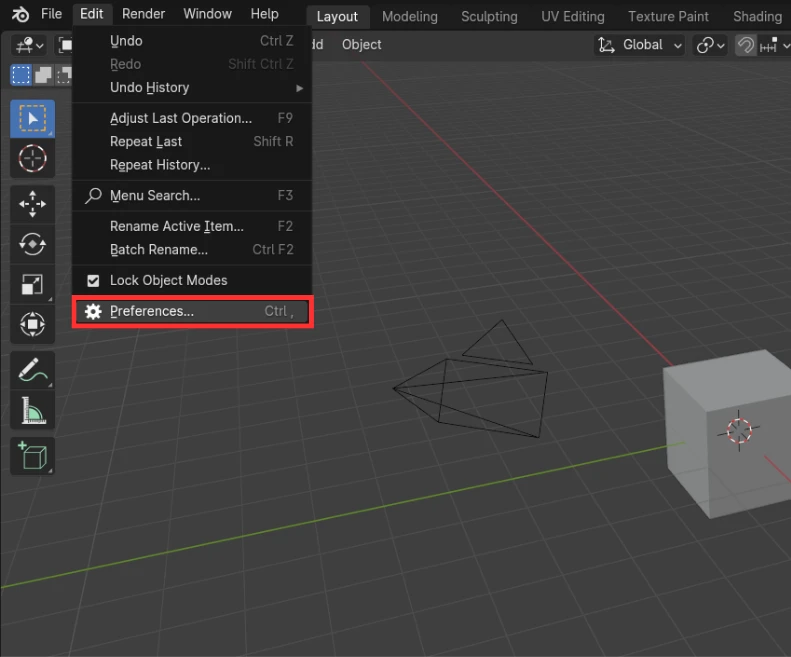Open the File menu
This screenshot has width=791, height=657.
51,14
